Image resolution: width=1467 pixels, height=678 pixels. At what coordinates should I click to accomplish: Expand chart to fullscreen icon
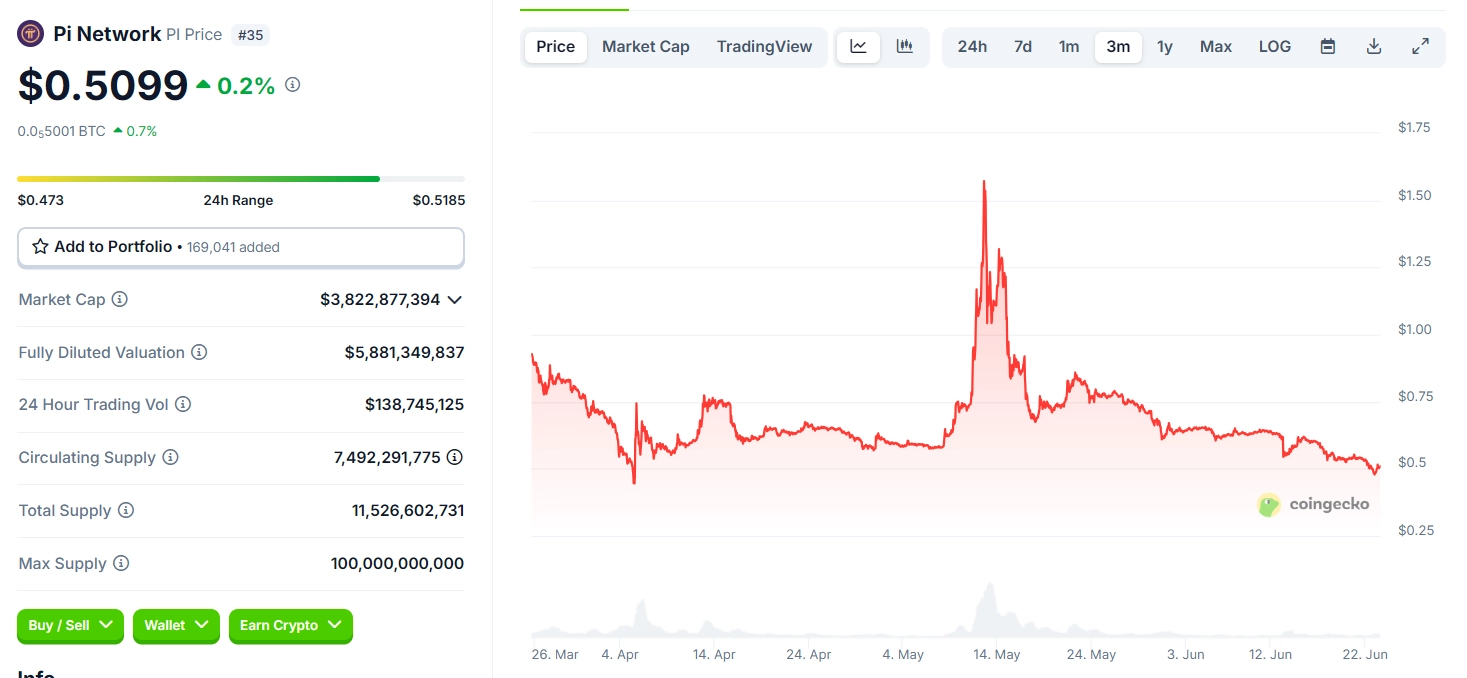(1420, 46)
